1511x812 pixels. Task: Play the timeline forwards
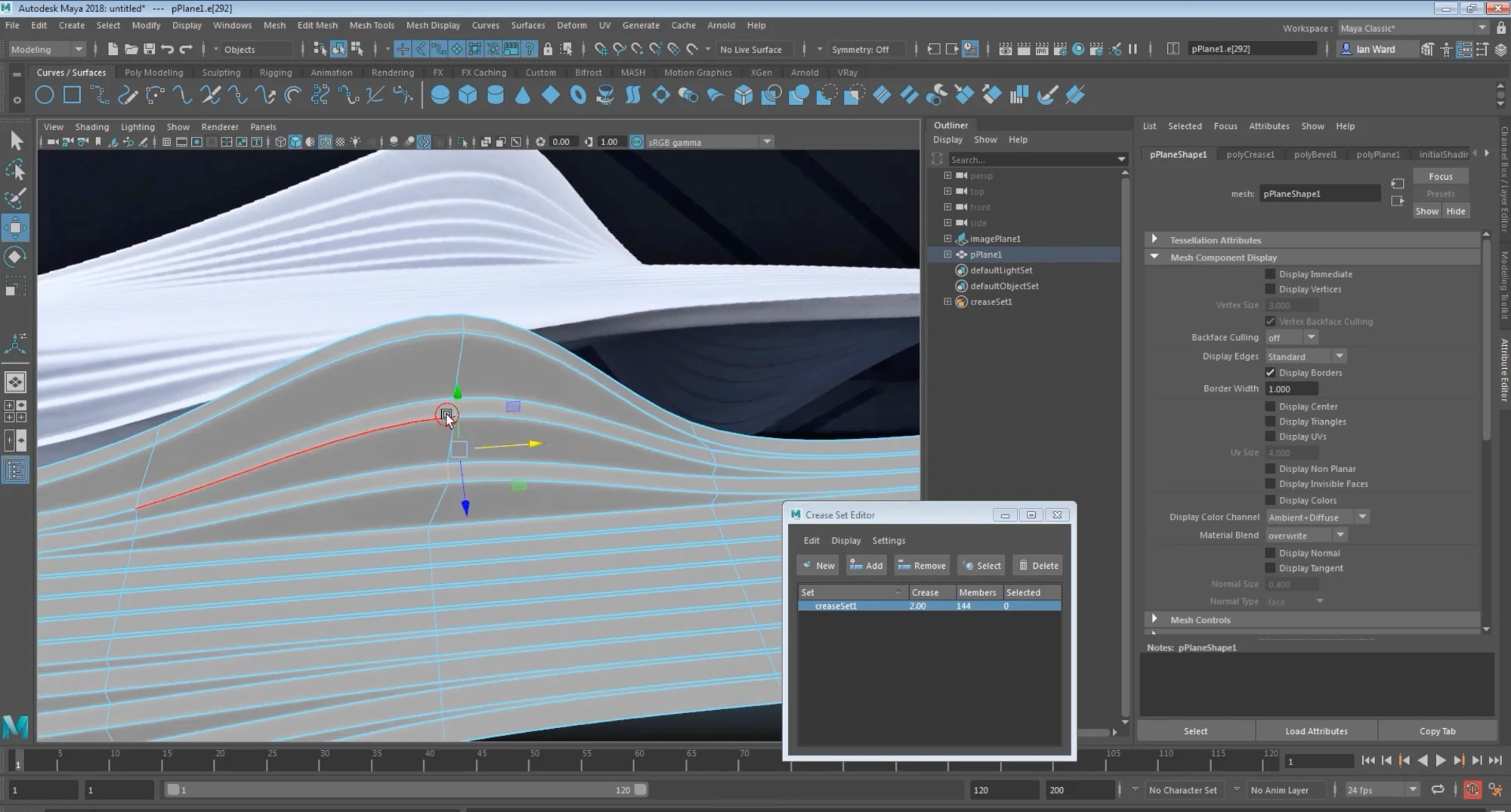(1440, 761)
